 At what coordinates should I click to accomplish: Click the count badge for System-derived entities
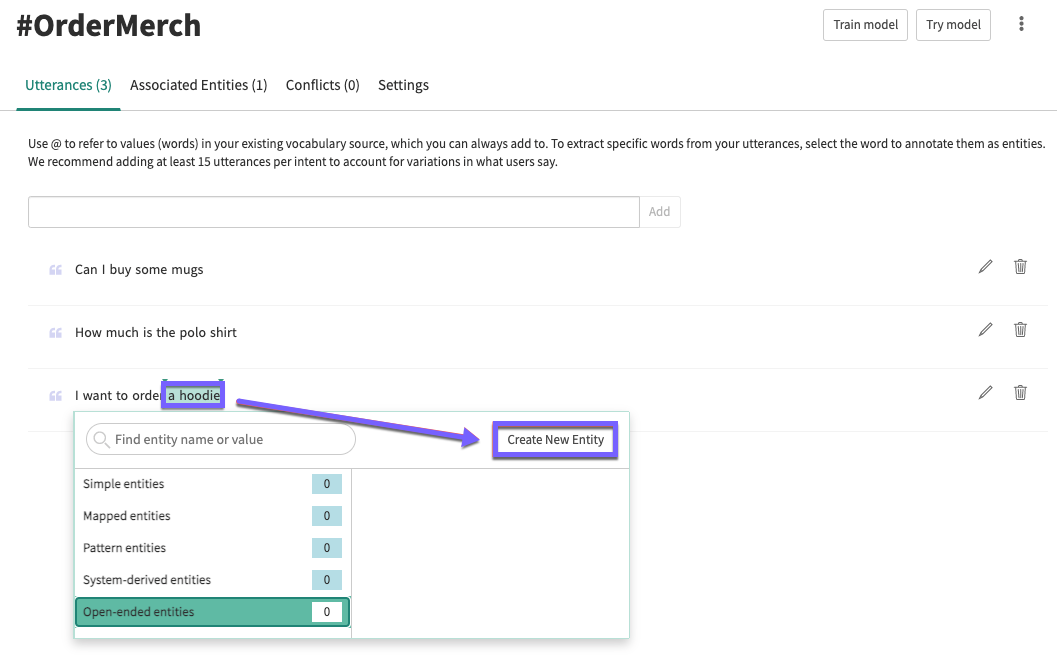click(327, 580)
